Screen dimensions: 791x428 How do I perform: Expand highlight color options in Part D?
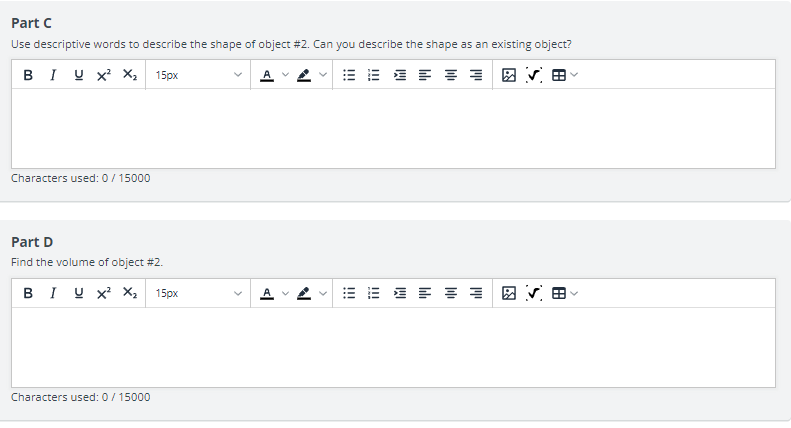click(323, 293)
